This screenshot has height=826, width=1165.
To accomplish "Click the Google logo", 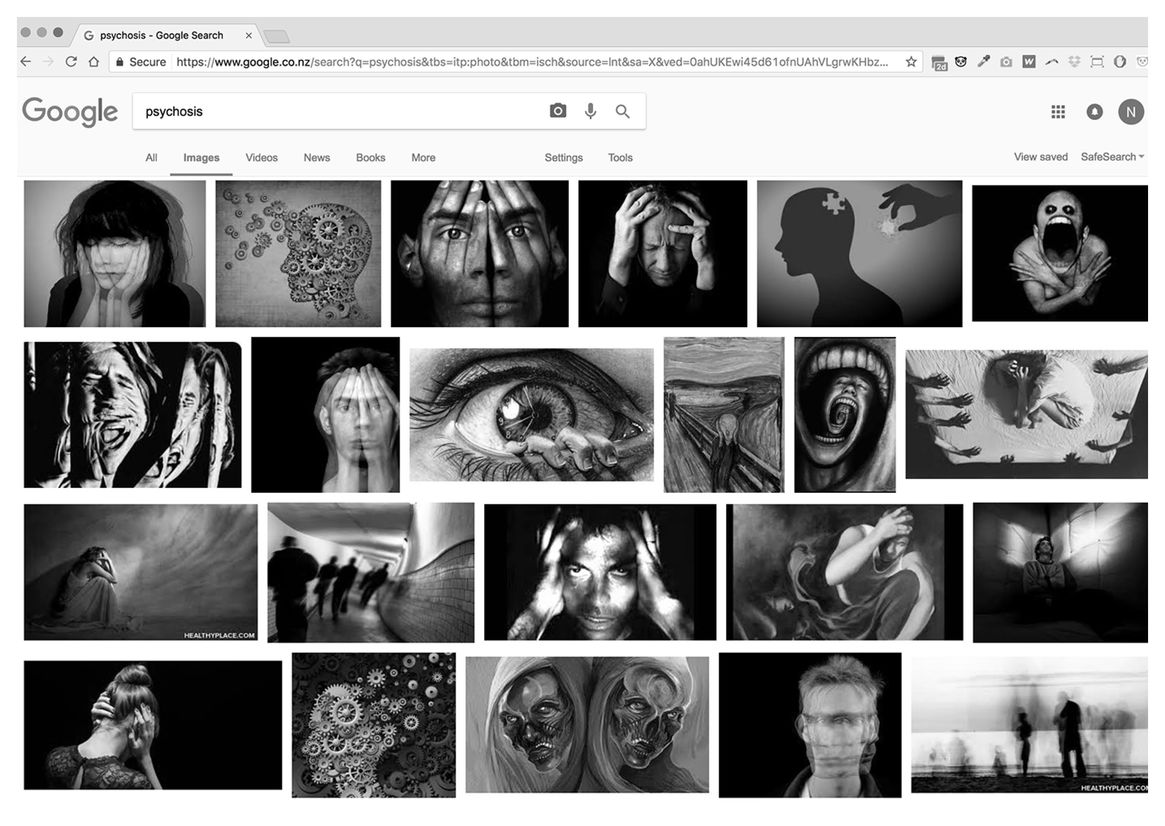I will 70,112.
